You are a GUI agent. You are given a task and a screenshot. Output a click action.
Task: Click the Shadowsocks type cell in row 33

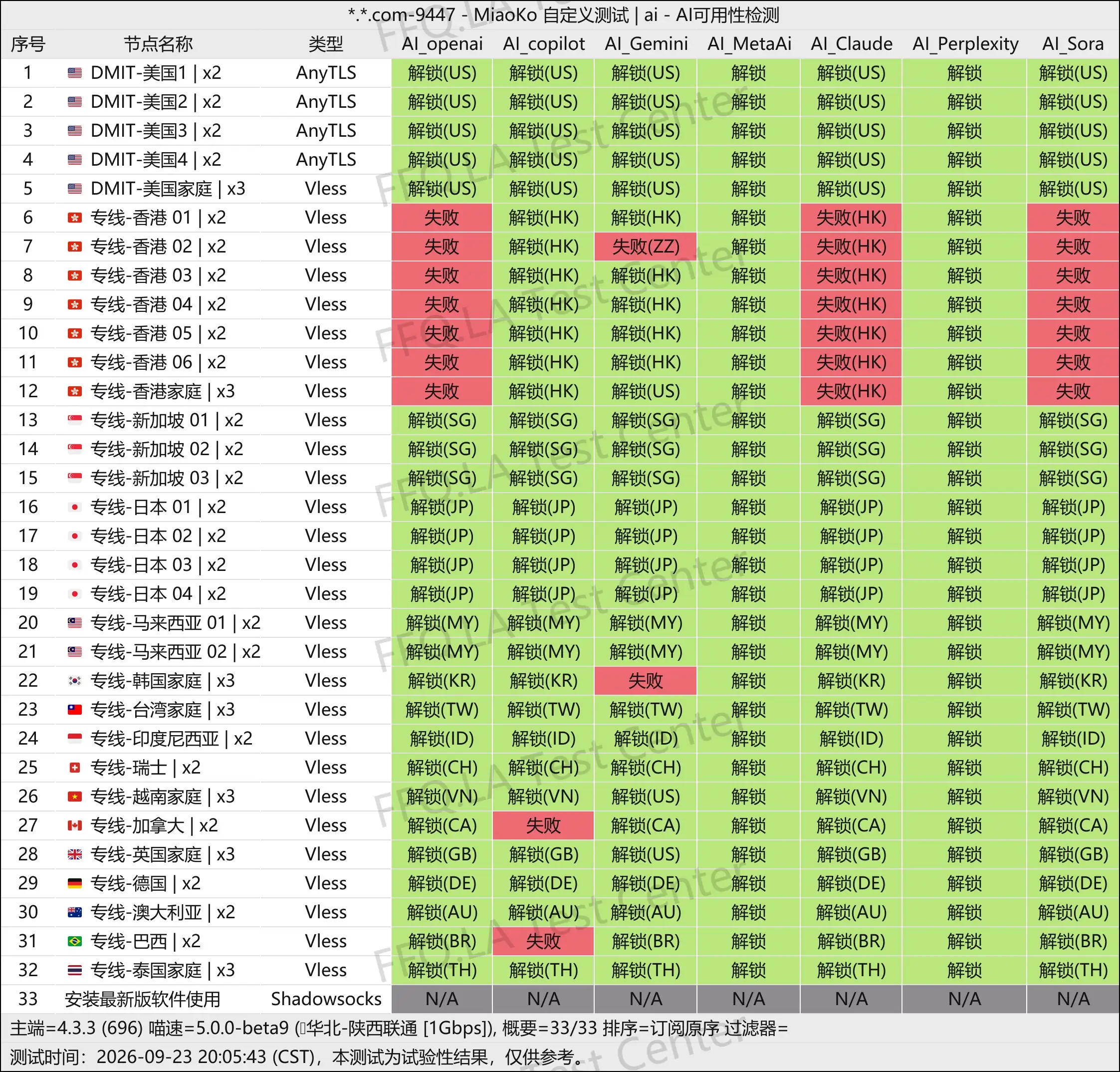326,999
